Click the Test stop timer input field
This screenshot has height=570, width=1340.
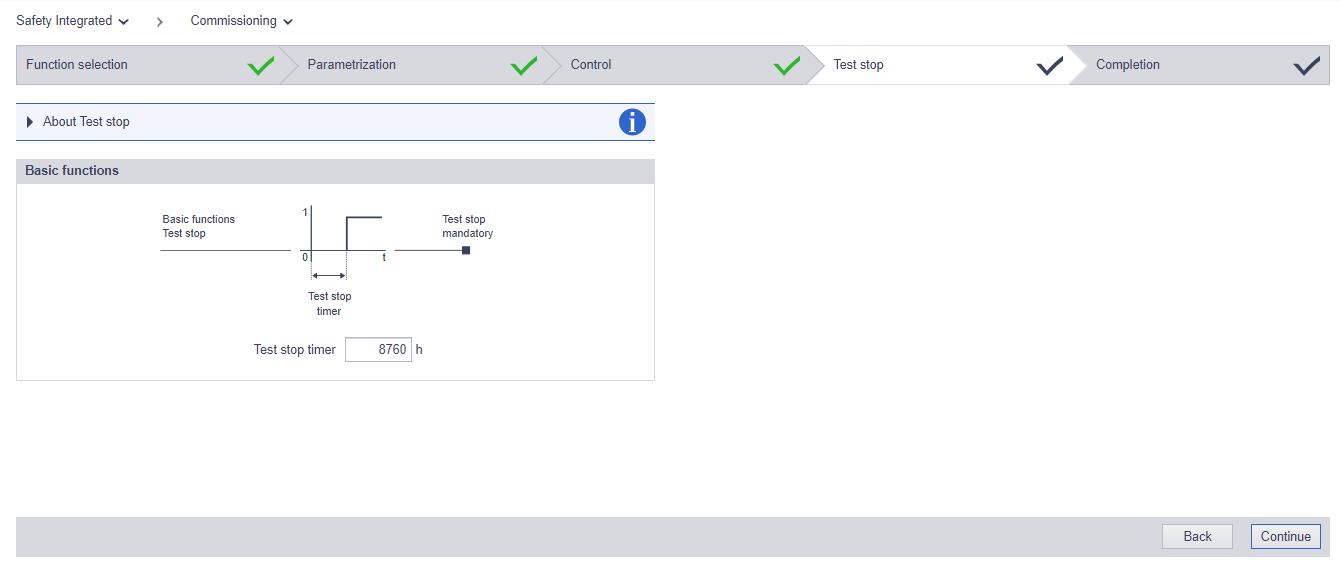pyautogui.click(x=378, y=349)
